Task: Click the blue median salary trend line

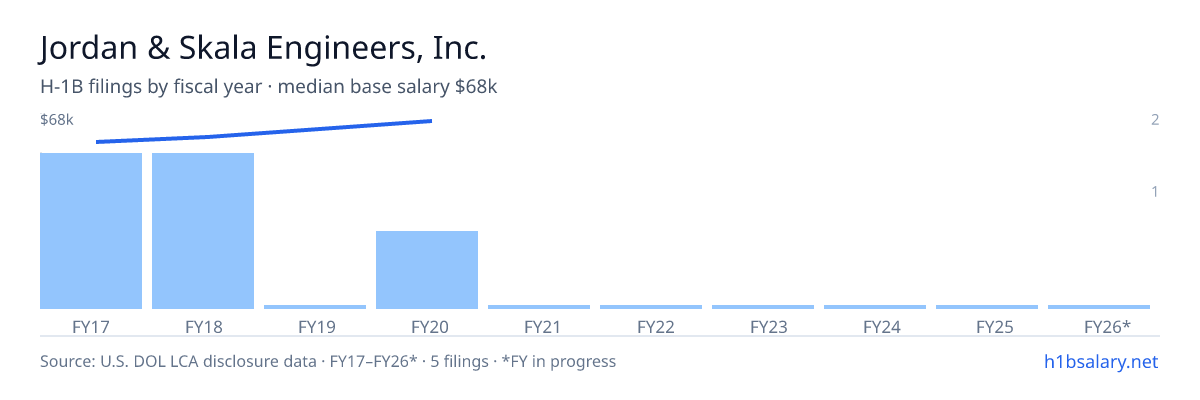Action: (264, 131)
